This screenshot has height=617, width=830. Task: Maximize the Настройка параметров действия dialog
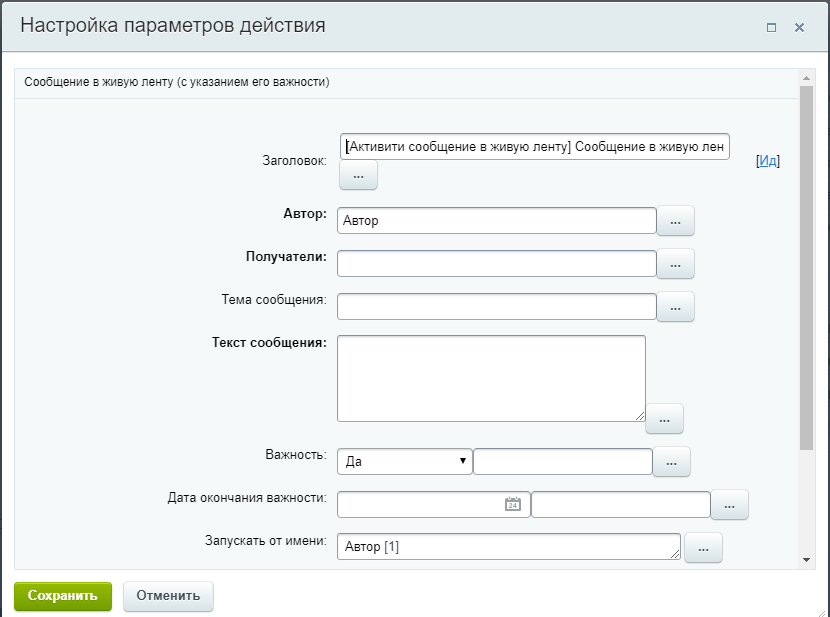pyautogui.click(x=771, y=28)
